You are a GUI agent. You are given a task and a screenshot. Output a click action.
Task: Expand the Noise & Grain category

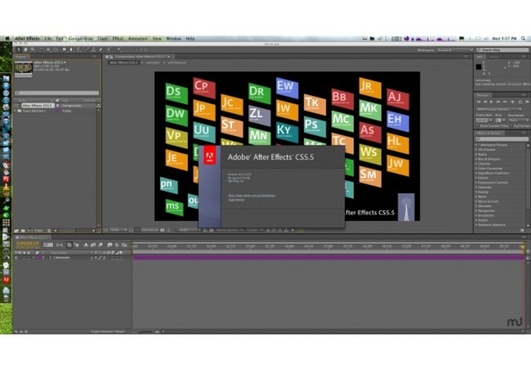point(476,201)
